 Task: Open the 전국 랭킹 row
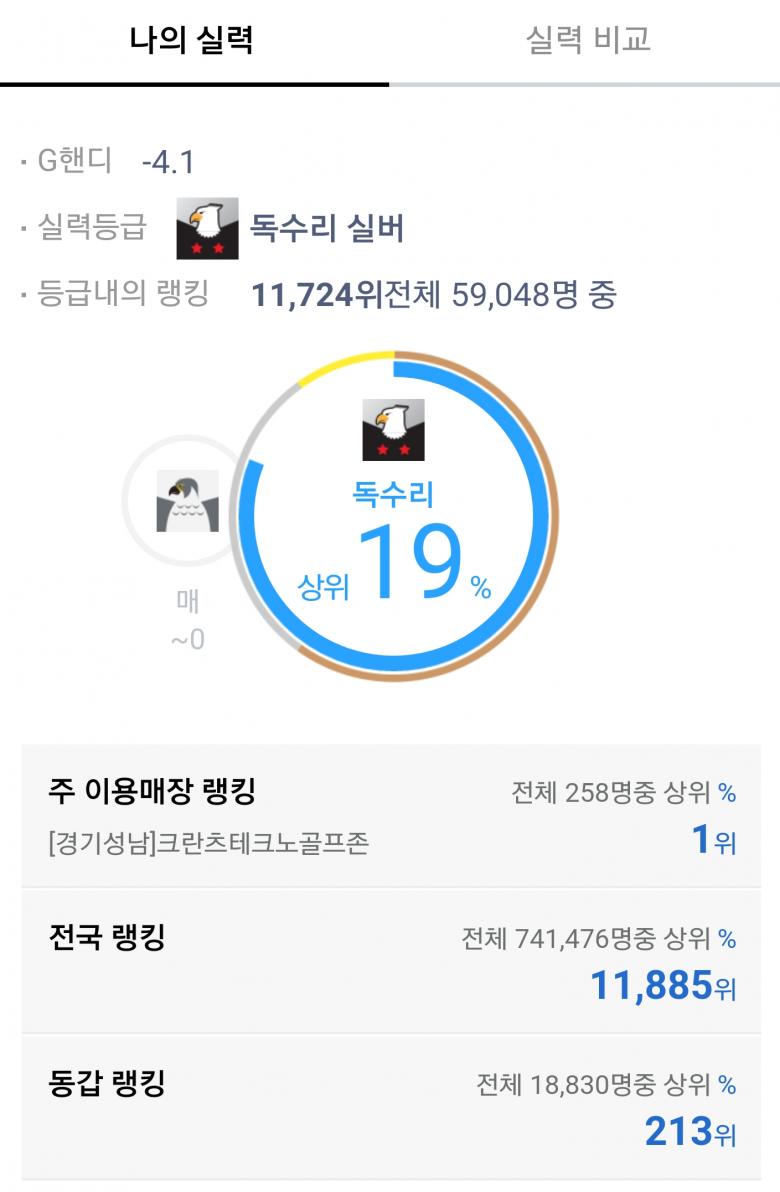[390, 961]
